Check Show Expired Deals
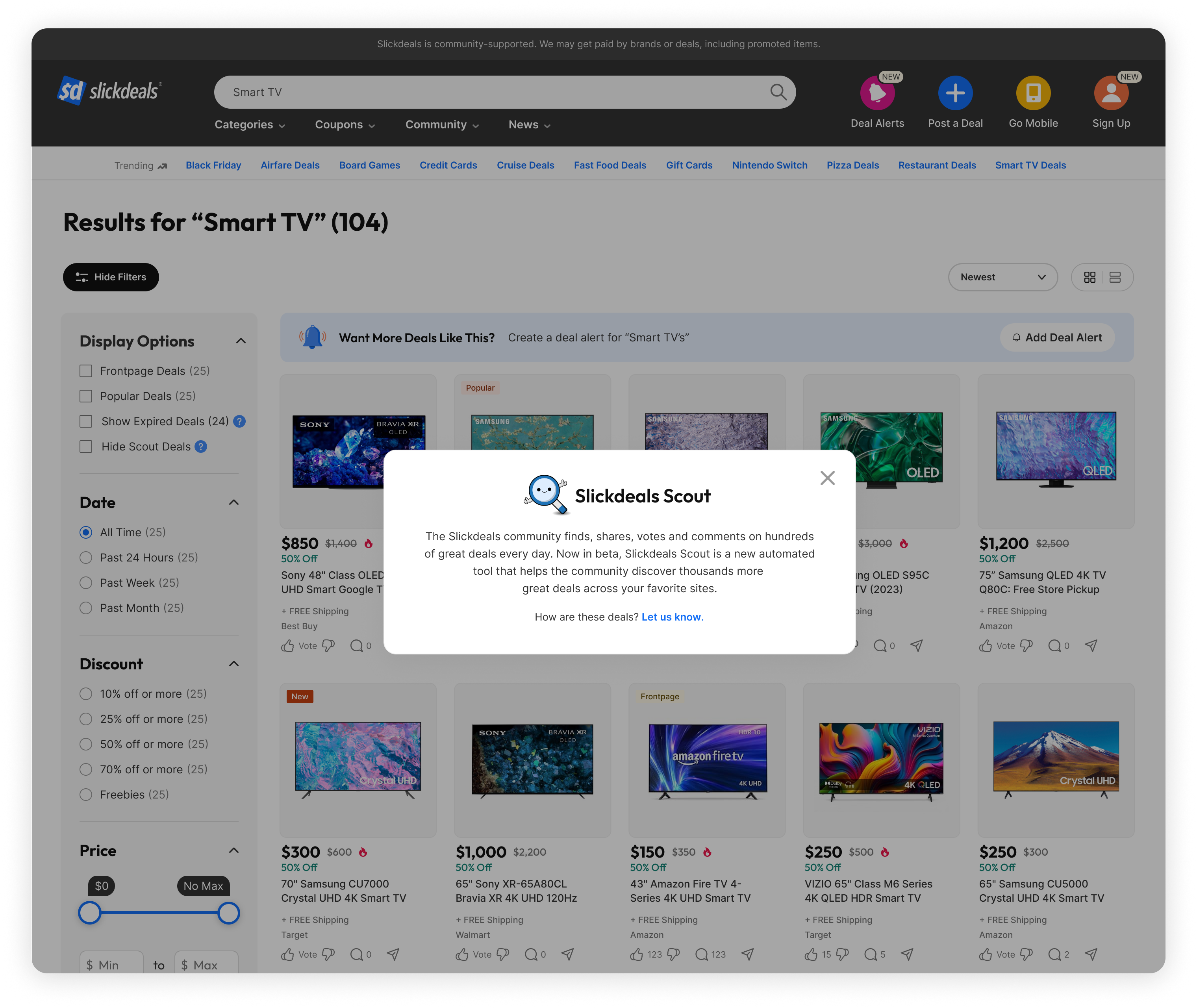Screen dimensions: 1197x1008 (86, 421)
